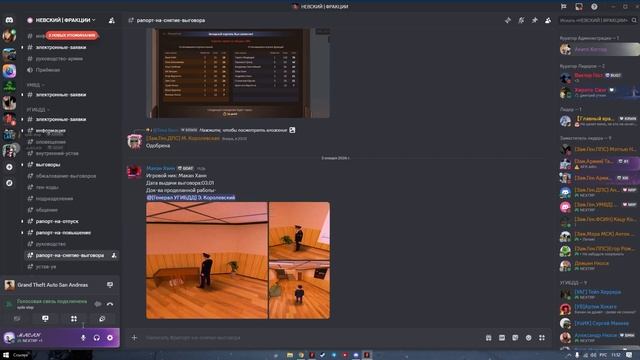
Task: Open выговоры channel
Action: (48, 164)
